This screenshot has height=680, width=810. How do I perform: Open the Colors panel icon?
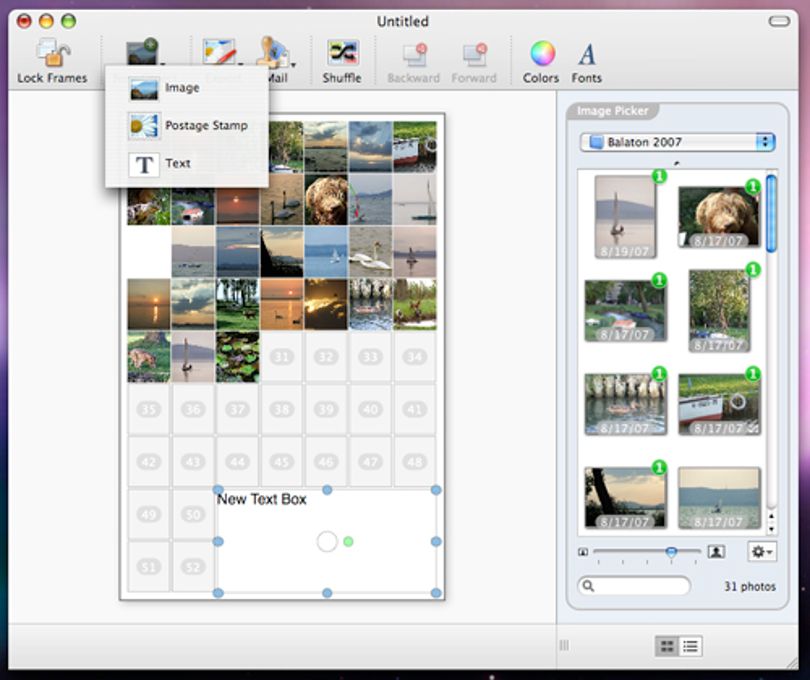coord(542,53)
